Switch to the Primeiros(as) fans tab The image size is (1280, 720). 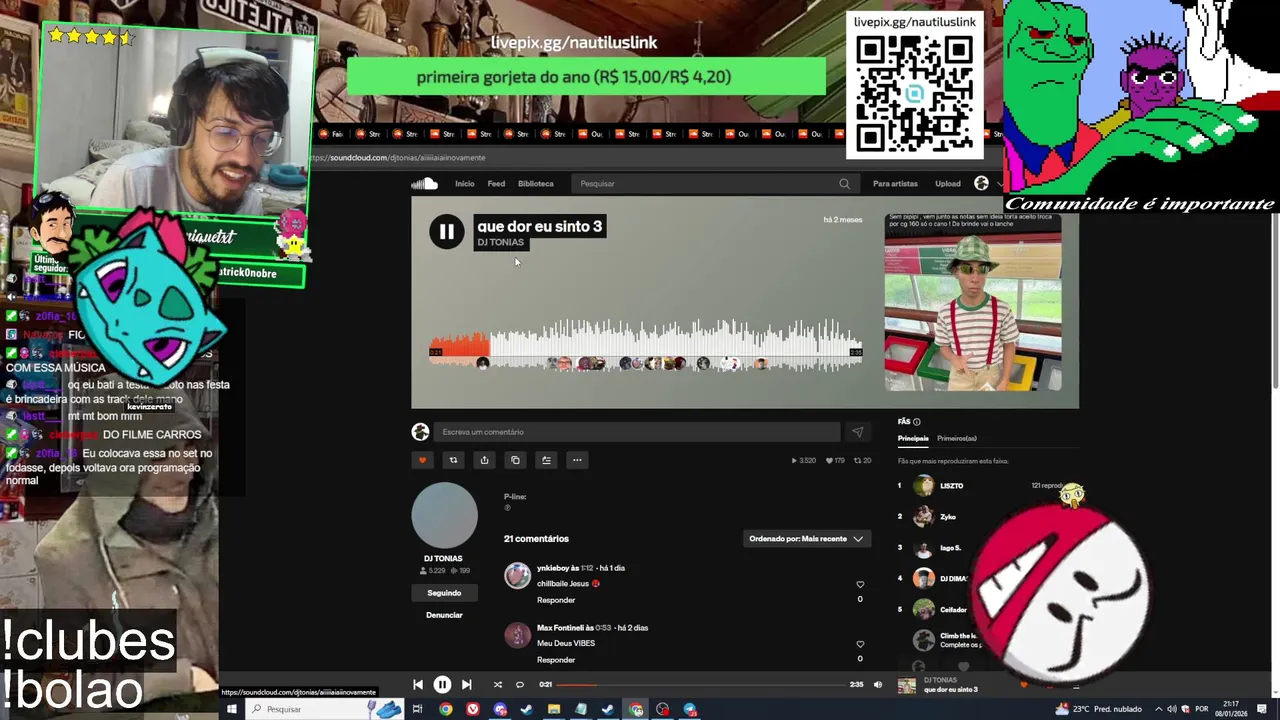point(957,438)
